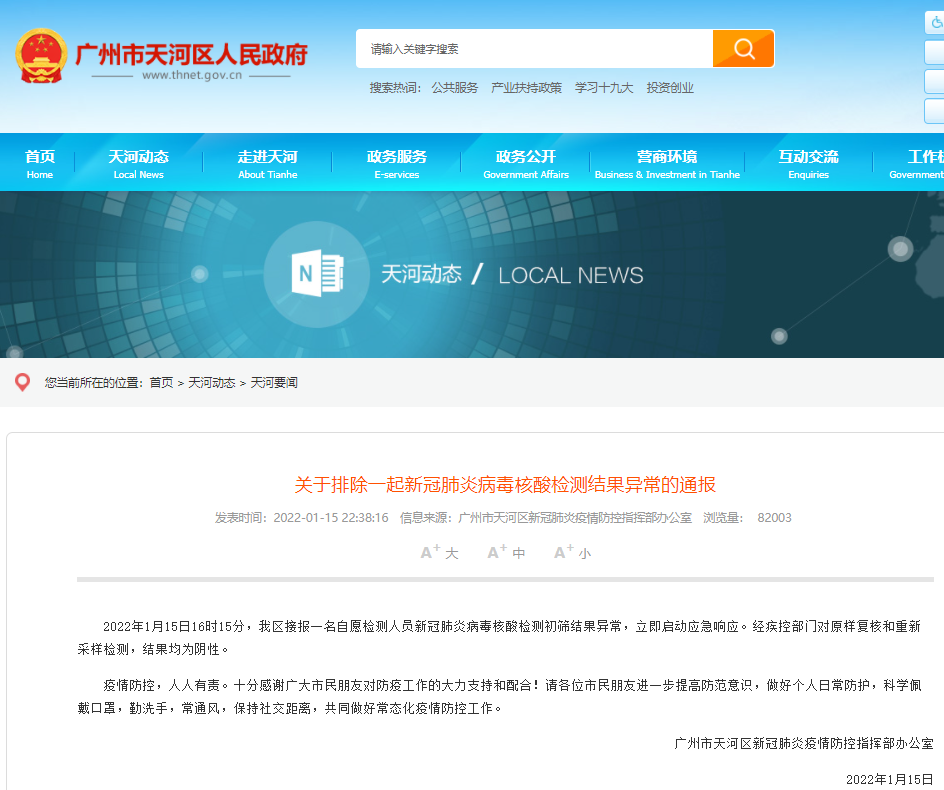Viewport: 944px width, 790px height.
Task: Set font size to small (A+ 小)
Action: point(573,552)
